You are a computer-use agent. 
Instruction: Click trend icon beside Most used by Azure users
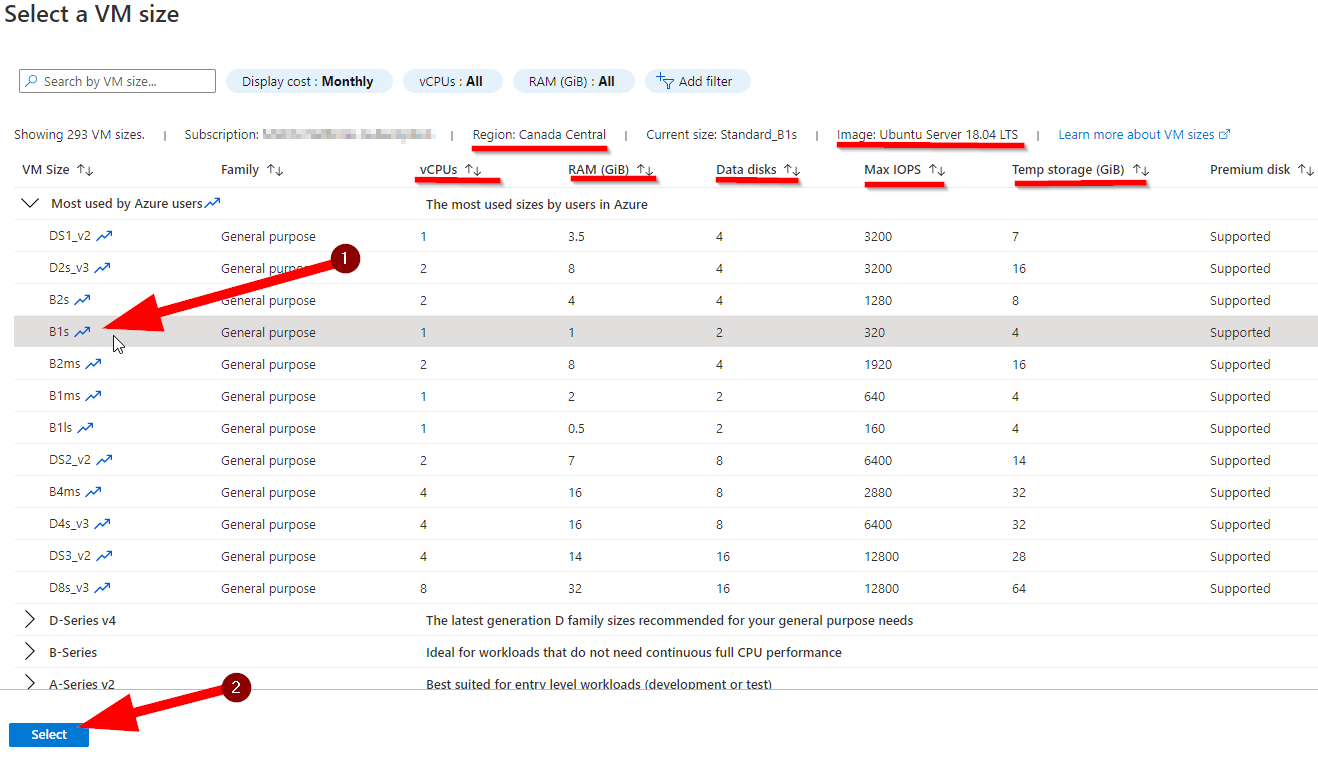212,204
